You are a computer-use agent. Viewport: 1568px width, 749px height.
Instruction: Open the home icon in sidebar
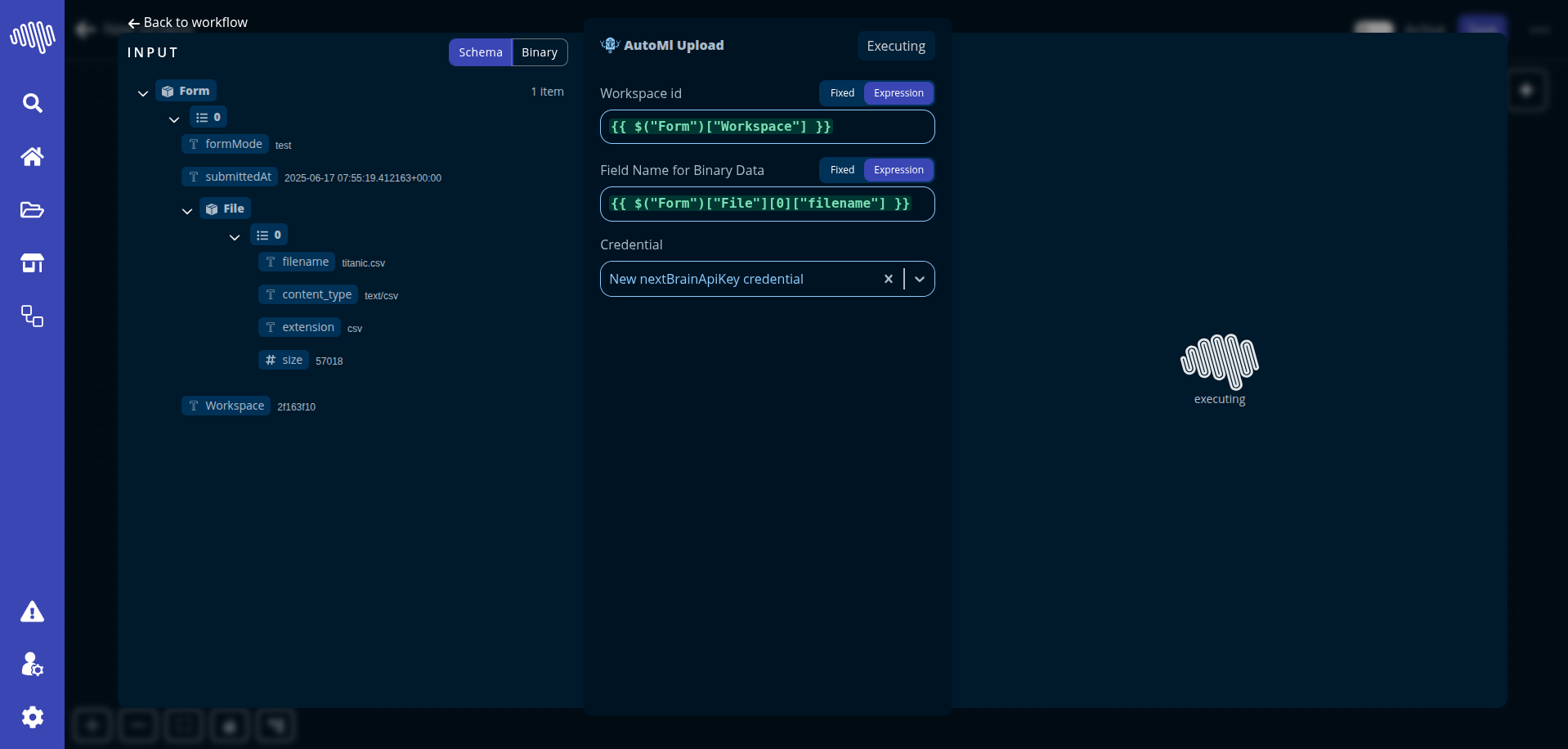[32, 156]
